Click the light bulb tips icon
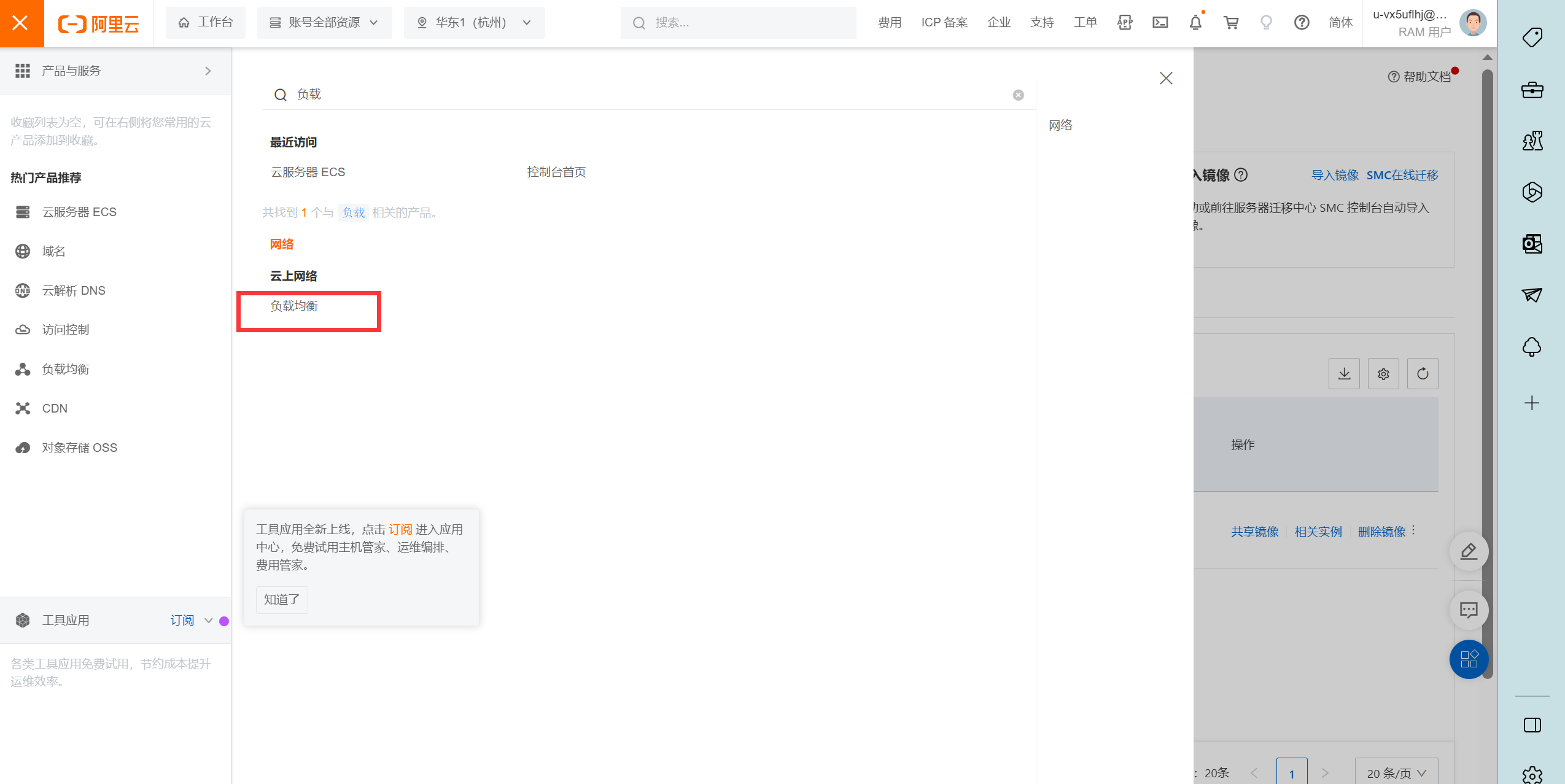Image resolution: width=1565 pixels, height=784 pixels. point(1266,23)
